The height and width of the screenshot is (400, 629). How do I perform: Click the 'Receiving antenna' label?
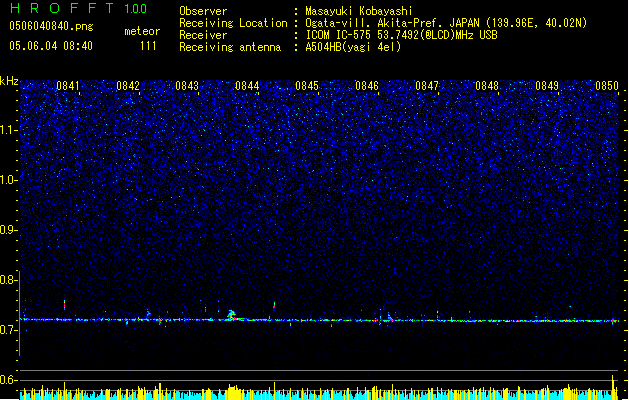click(230, 47)
